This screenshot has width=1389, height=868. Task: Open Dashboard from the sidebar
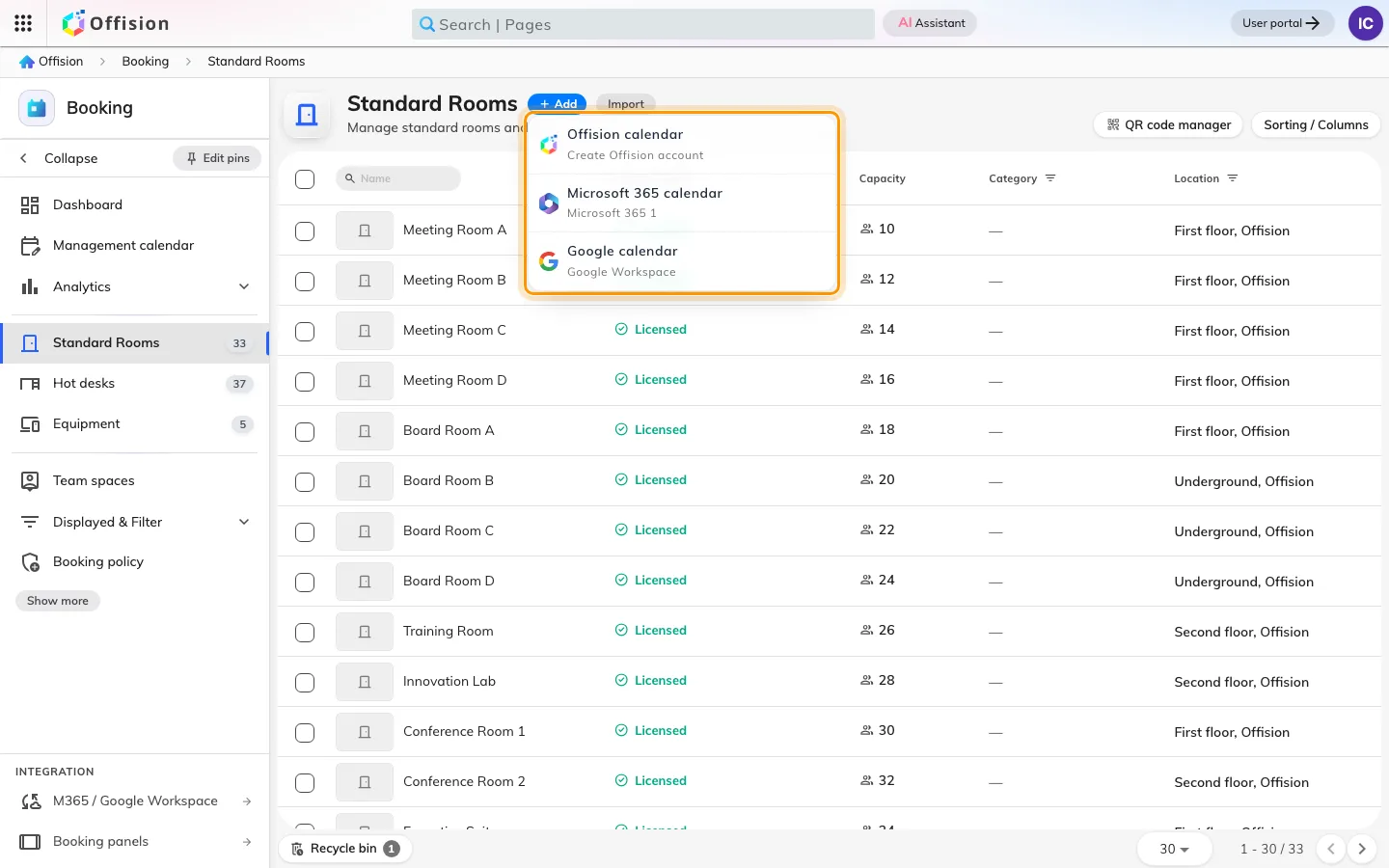135,204
